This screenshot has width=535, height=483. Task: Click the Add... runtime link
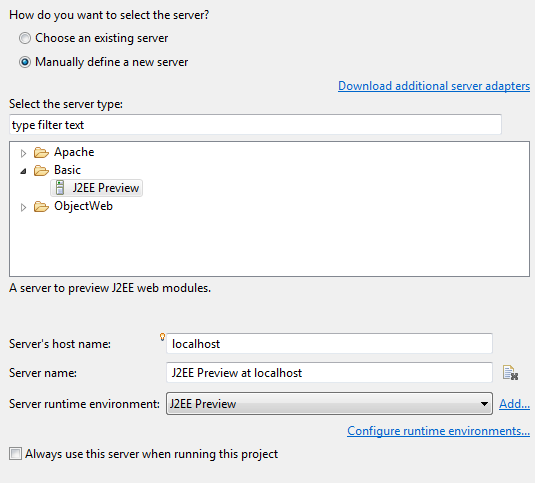click(x=514, y=404)
